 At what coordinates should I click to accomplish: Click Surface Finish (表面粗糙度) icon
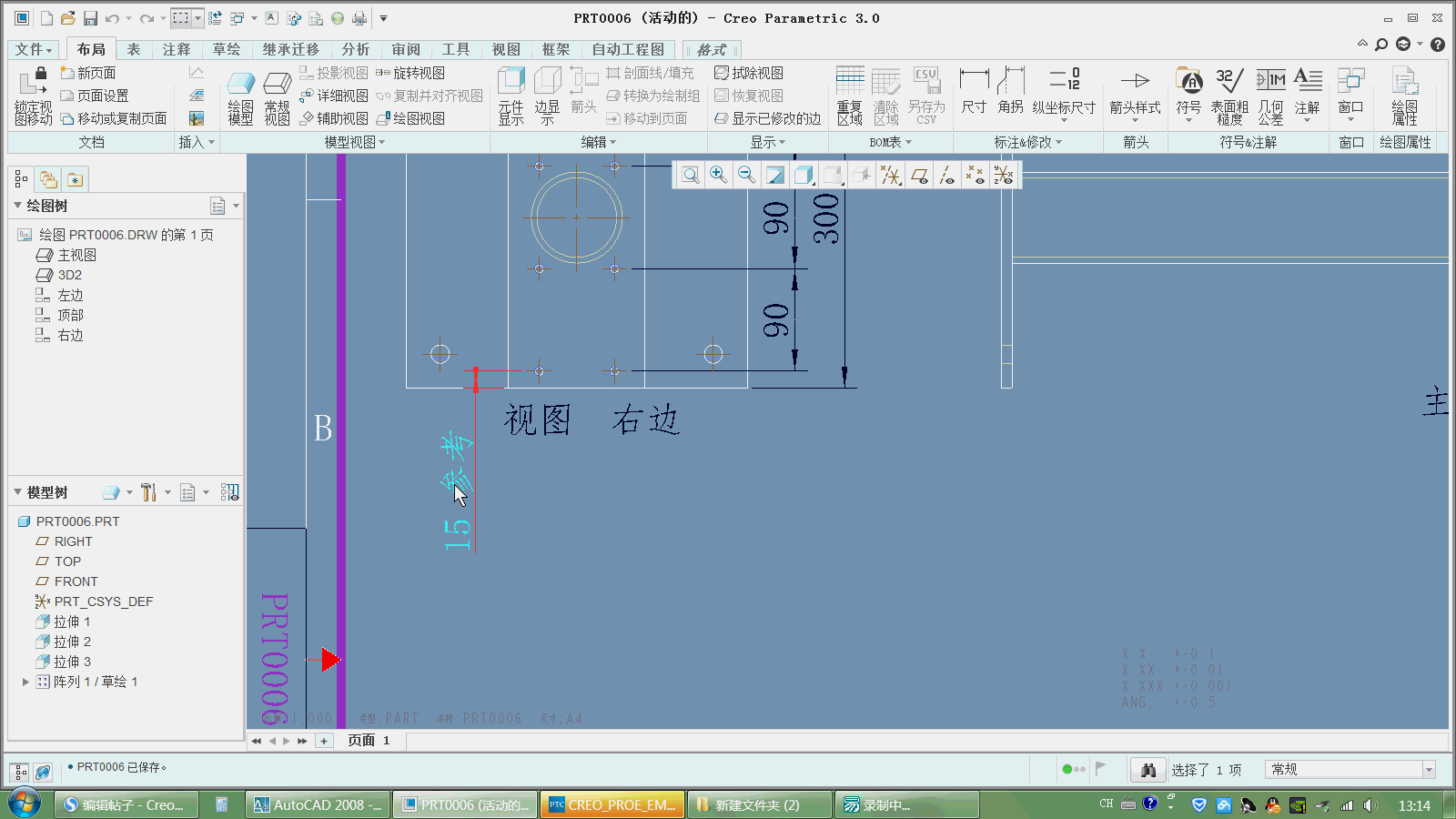click(1229, 96)
